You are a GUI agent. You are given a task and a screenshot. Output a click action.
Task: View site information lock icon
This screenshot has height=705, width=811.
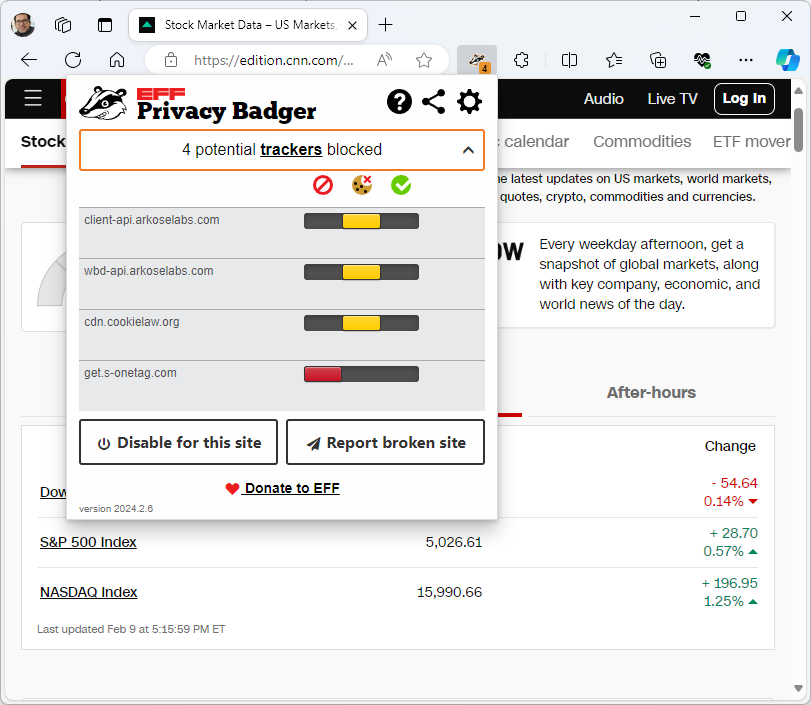coord(171,60)
